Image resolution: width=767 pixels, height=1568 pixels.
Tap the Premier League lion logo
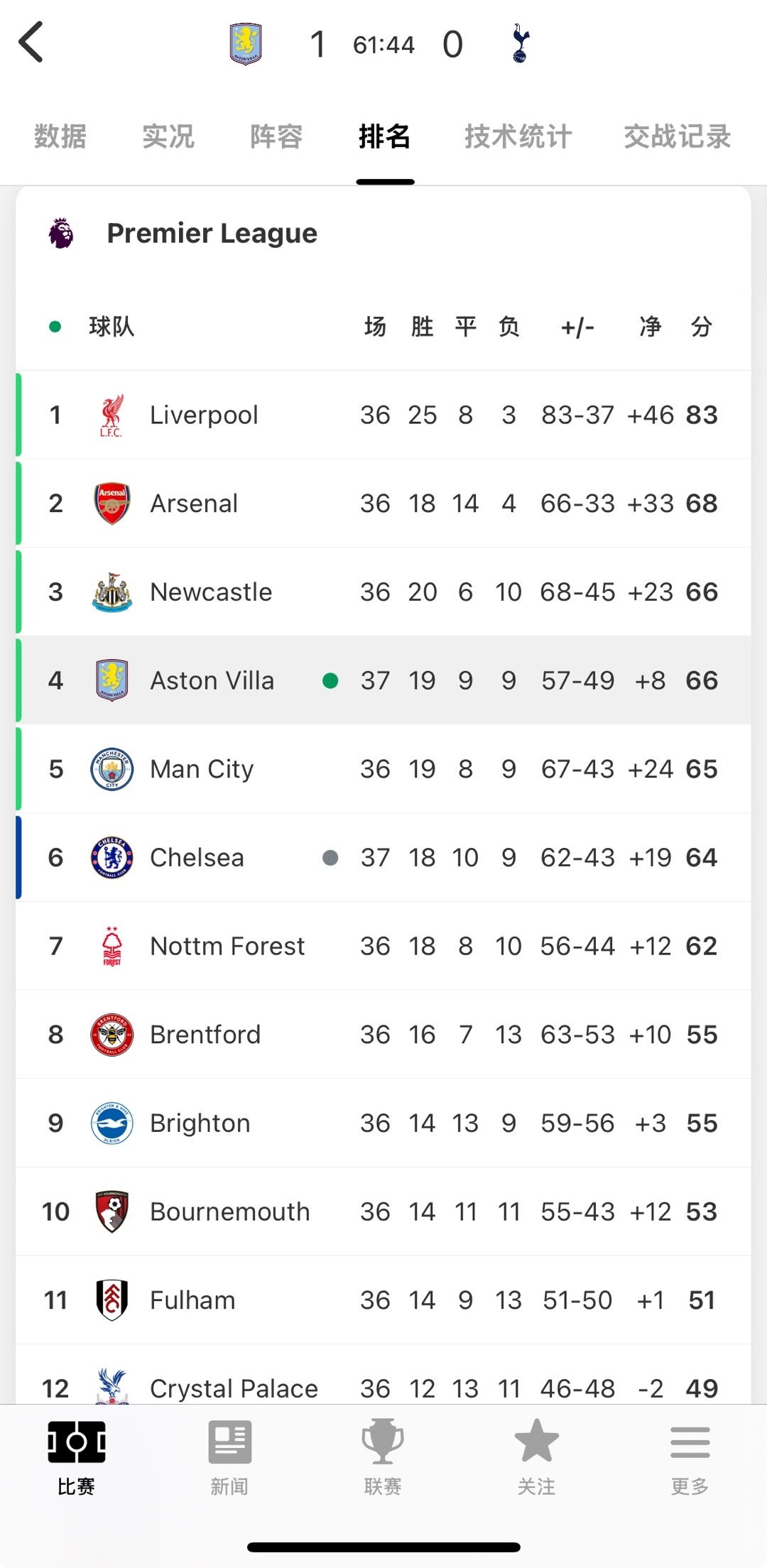pos(61,233)
